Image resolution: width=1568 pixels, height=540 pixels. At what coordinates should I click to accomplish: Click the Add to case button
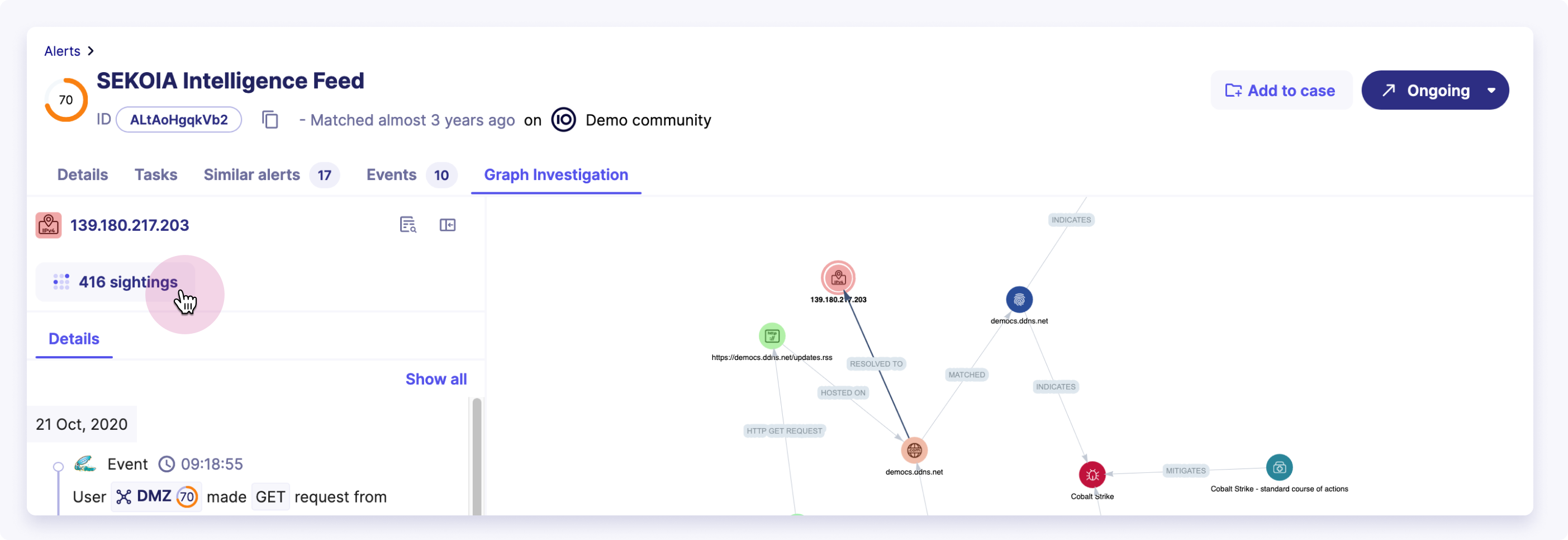[x=1281, y=90]
